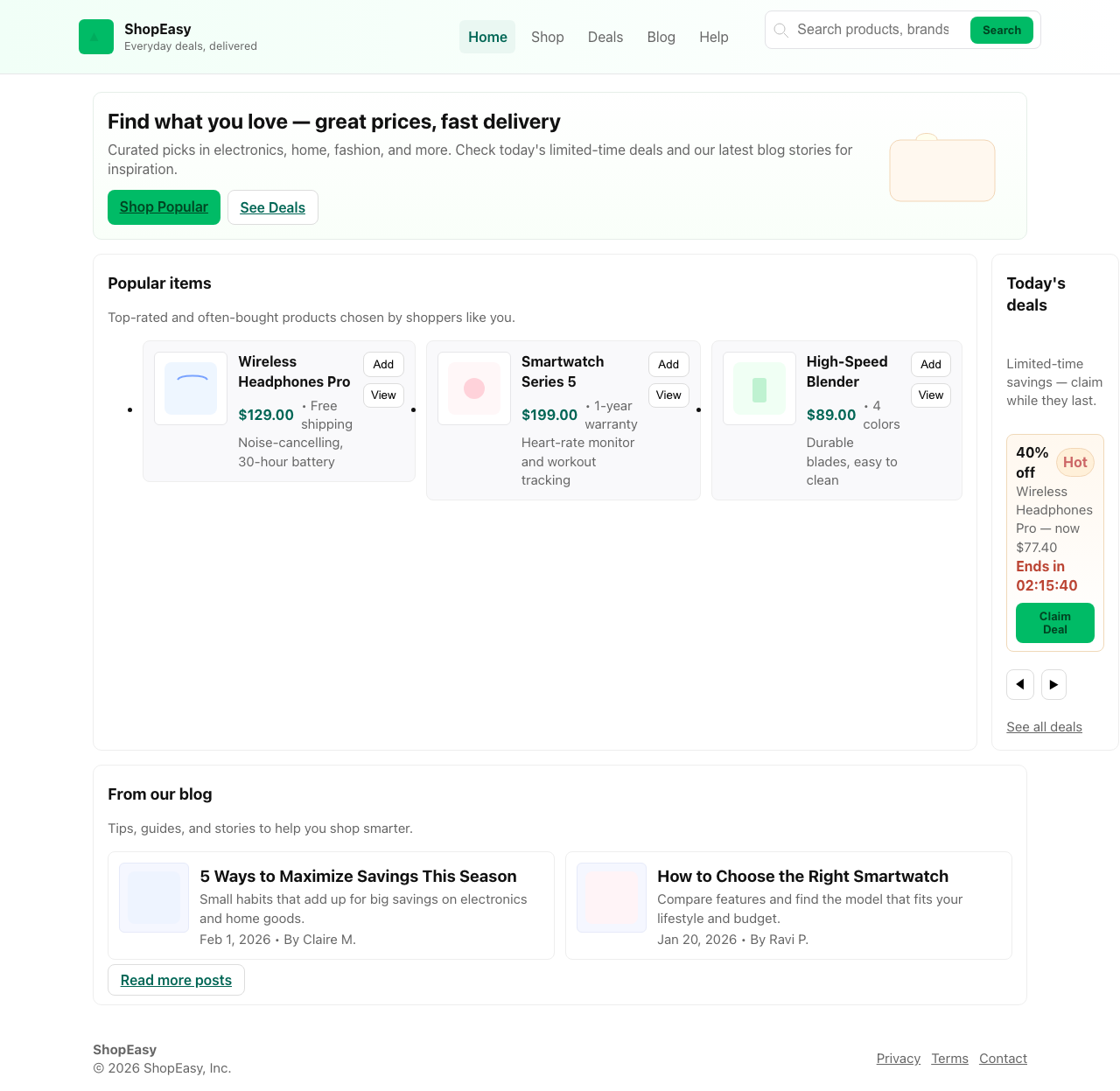This screenshot has width=1120, height=1091.
Task: Click the previous deal arrow in Today's deals
Action: (x=1020, y=685)
